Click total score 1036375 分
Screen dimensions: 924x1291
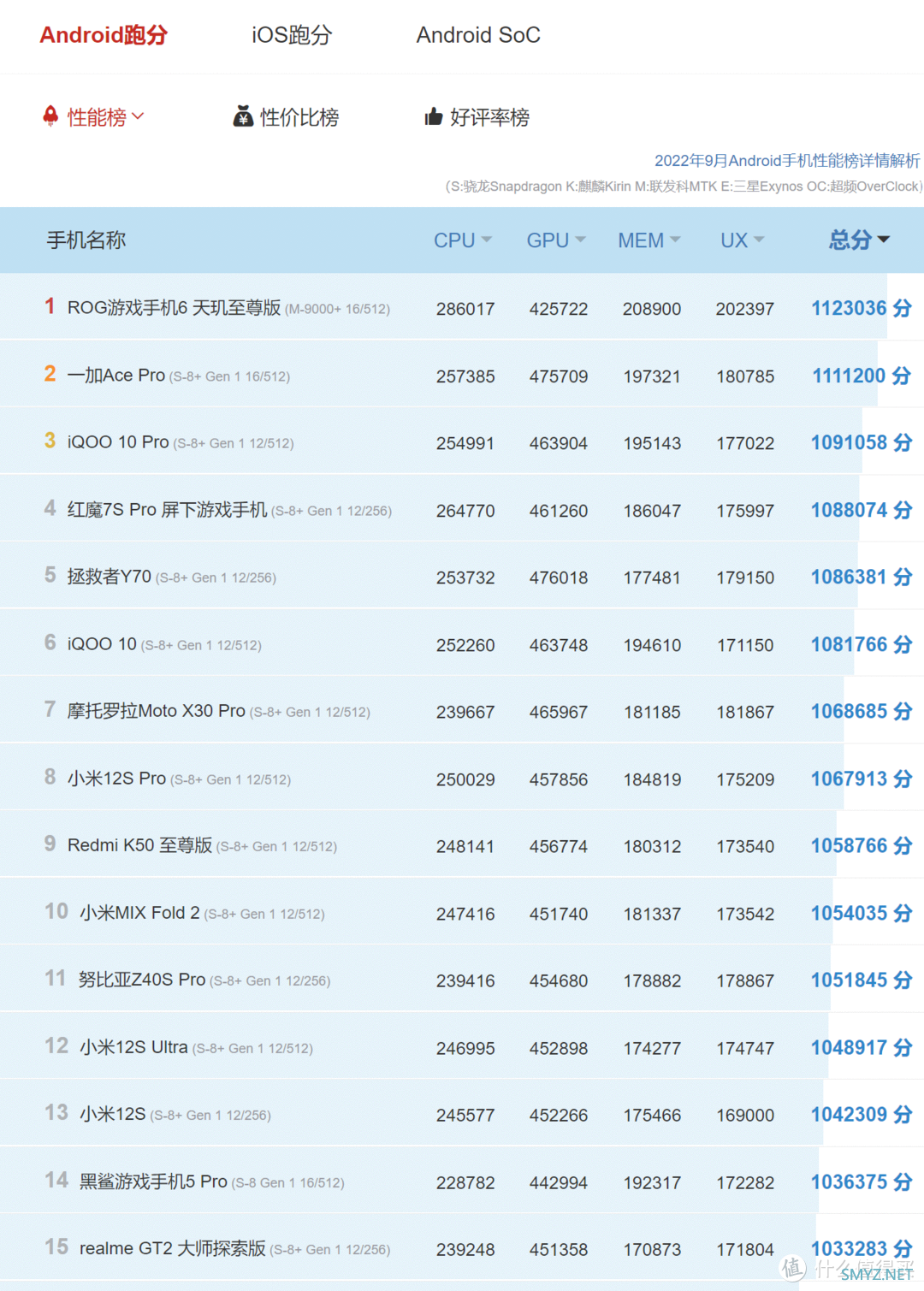click(862, 1181)
